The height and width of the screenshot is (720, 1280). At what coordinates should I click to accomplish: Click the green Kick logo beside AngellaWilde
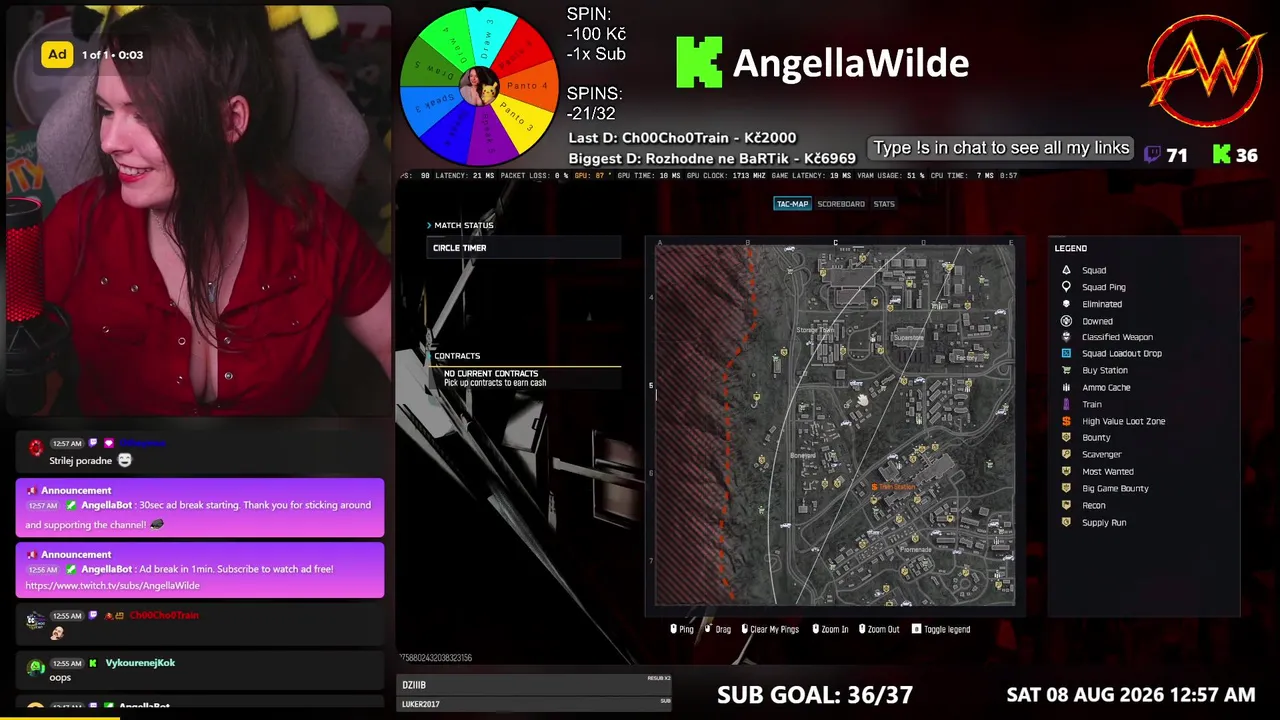click(699, 63)
